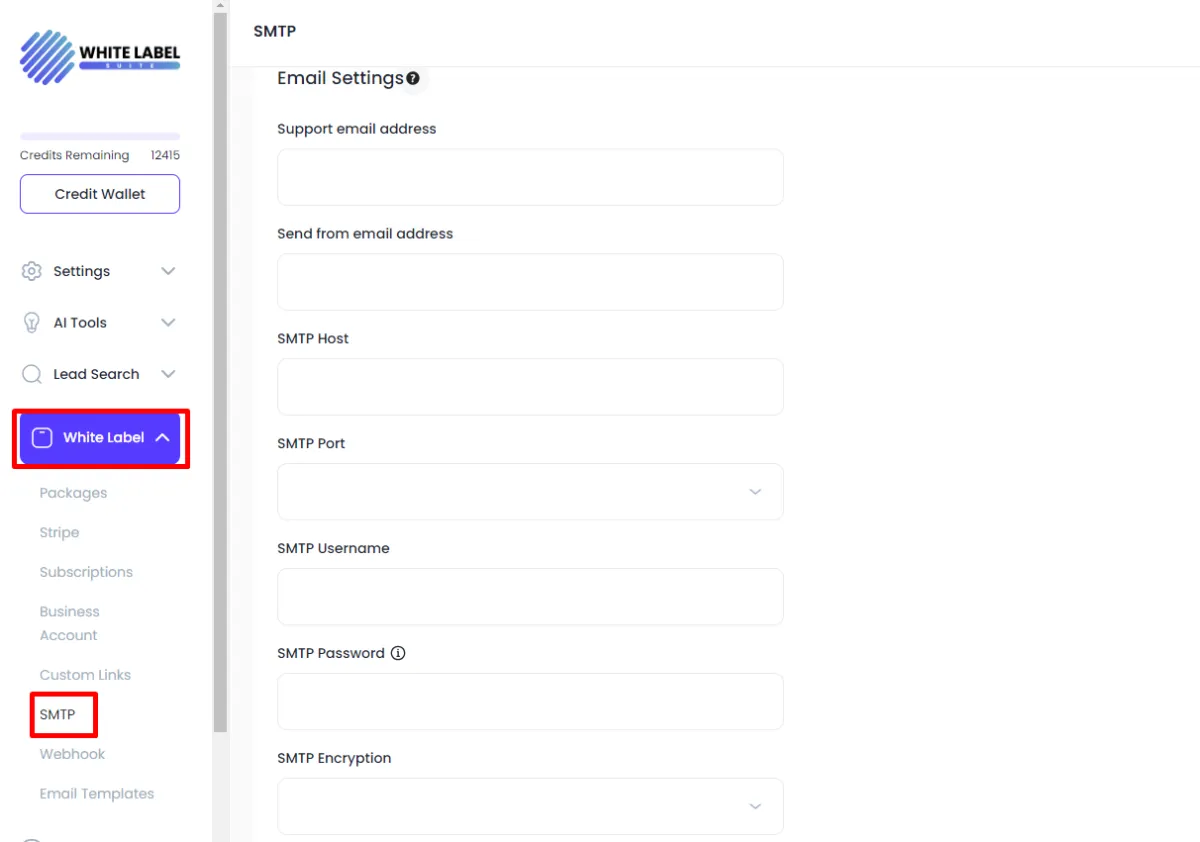Expand the Settings menu chevron
The image size is (1200, 842).
[x=168, y=271]
